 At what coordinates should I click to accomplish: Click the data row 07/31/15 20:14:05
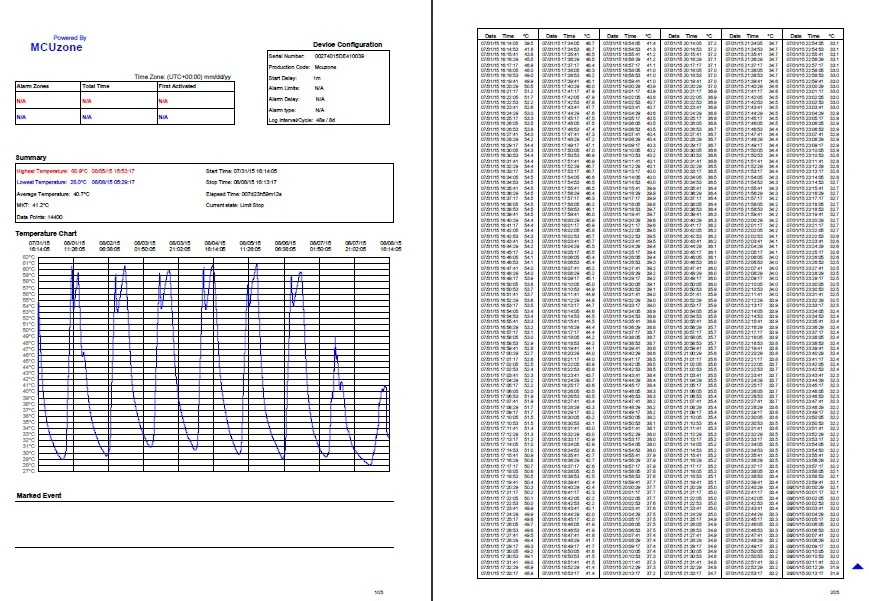tap(691, 43)
